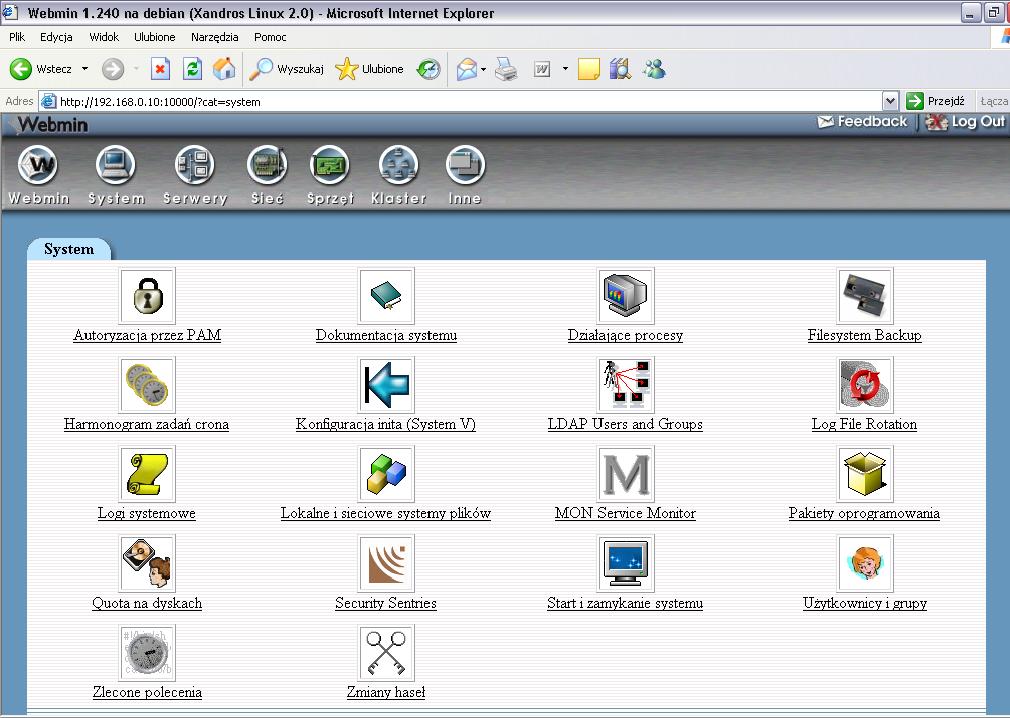1010x718 pixels.
Task: Open the Pomoc menu
Action: pyautogui.click(x=270, y=37)
